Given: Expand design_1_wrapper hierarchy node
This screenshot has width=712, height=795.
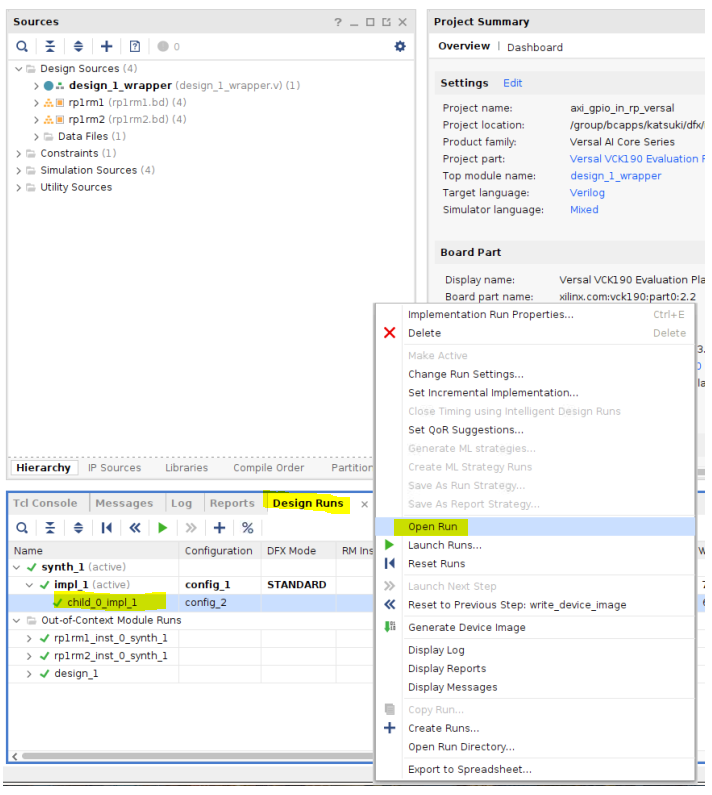Looking at the screenshot, I should (36, 86).
